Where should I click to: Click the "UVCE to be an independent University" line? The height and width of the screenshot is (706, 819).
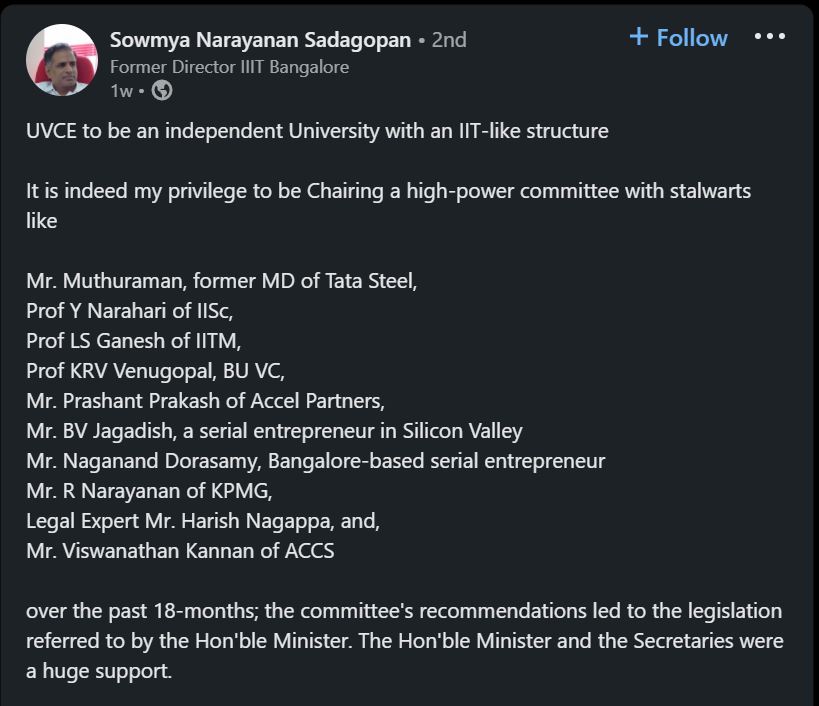pyautogui.click(x=317, y=131)
